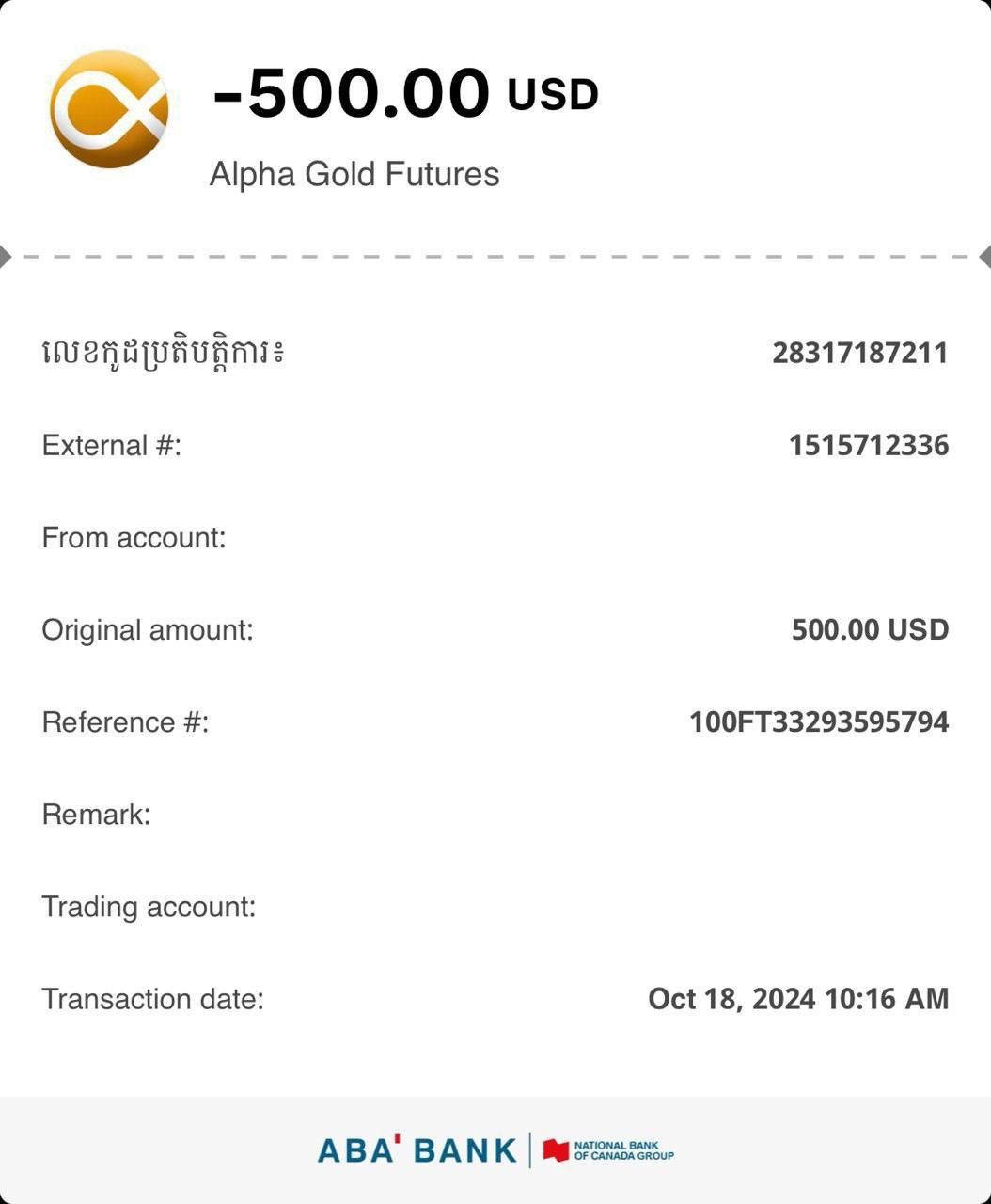991x1204 pixels.
Task: Click the USD currency label in header
Action: [553, 95]
